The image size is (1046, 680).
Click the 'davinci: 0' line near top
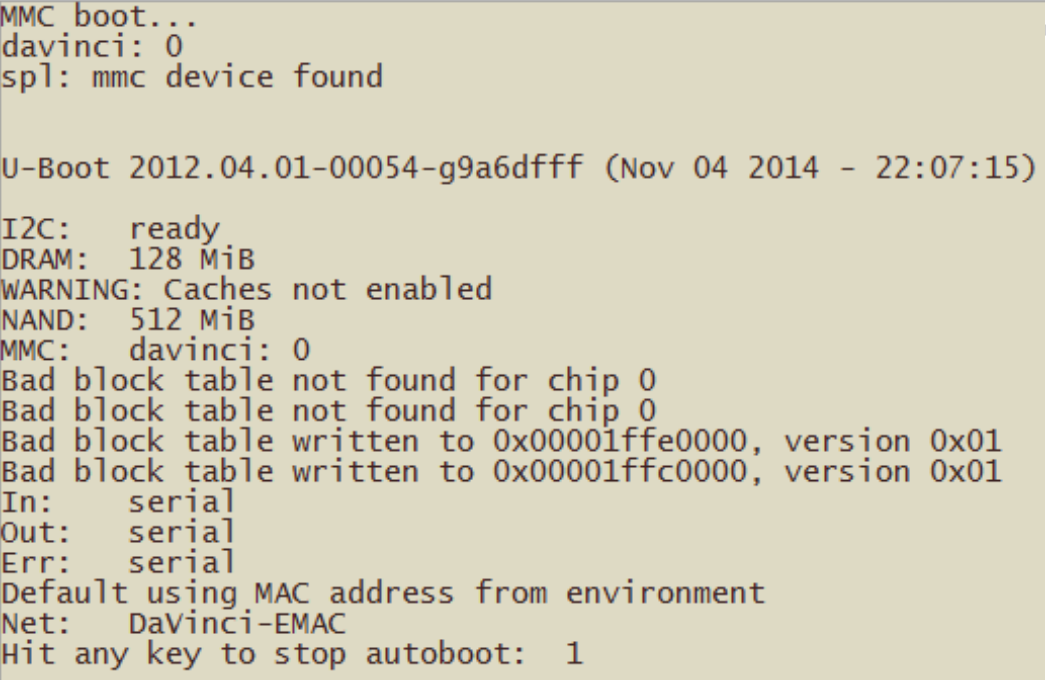pos(92,46)
